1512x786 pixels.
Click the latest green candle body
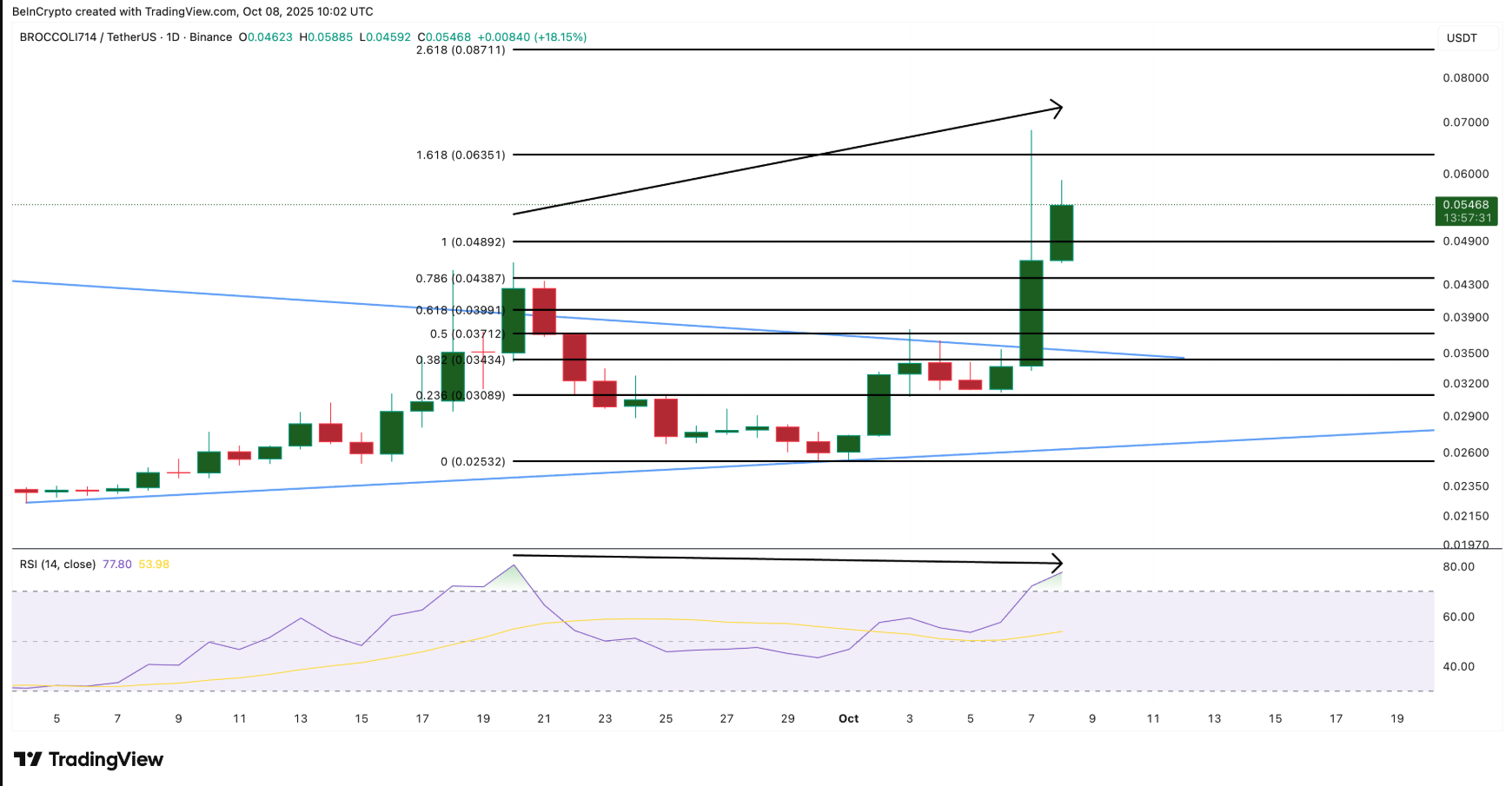1061,233
